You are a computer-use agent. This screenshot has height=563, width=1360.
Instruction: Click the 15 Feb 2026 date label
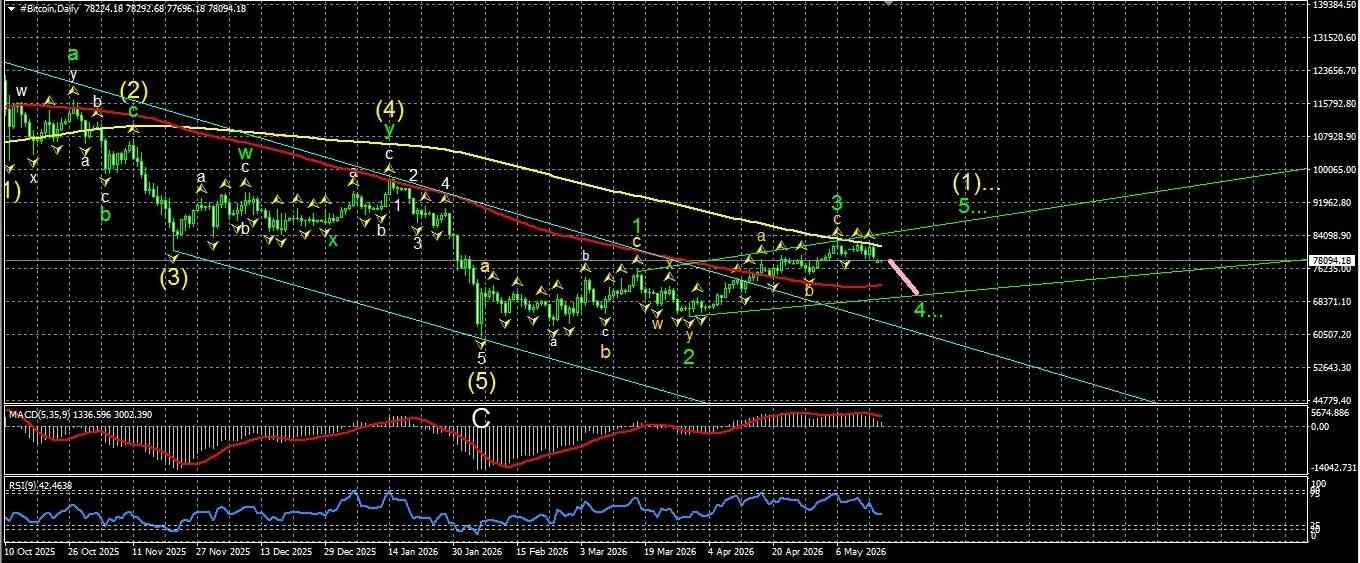click(x=540, y=551)
